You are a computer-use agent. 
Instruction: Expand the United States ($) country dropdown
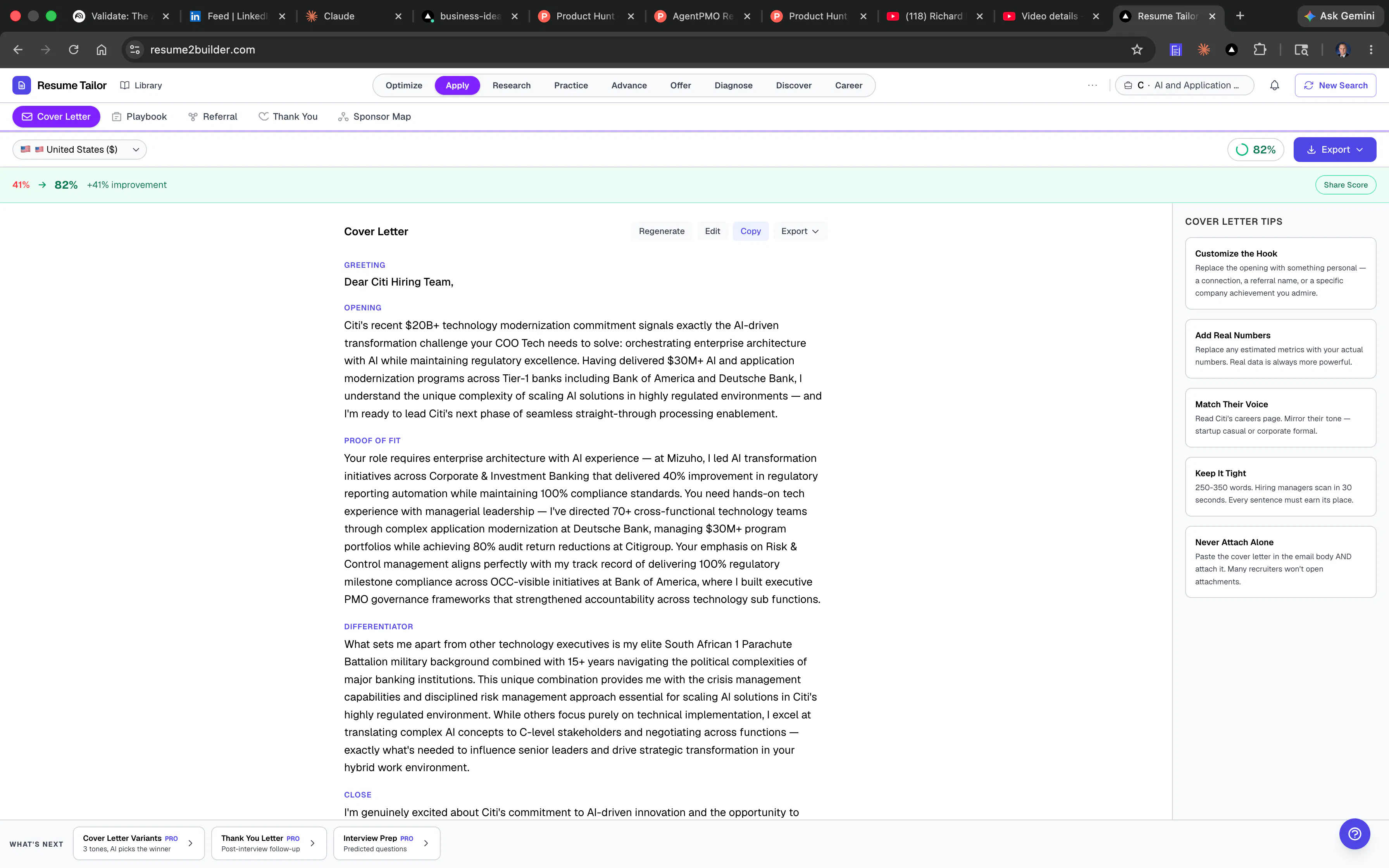[79, 150]
